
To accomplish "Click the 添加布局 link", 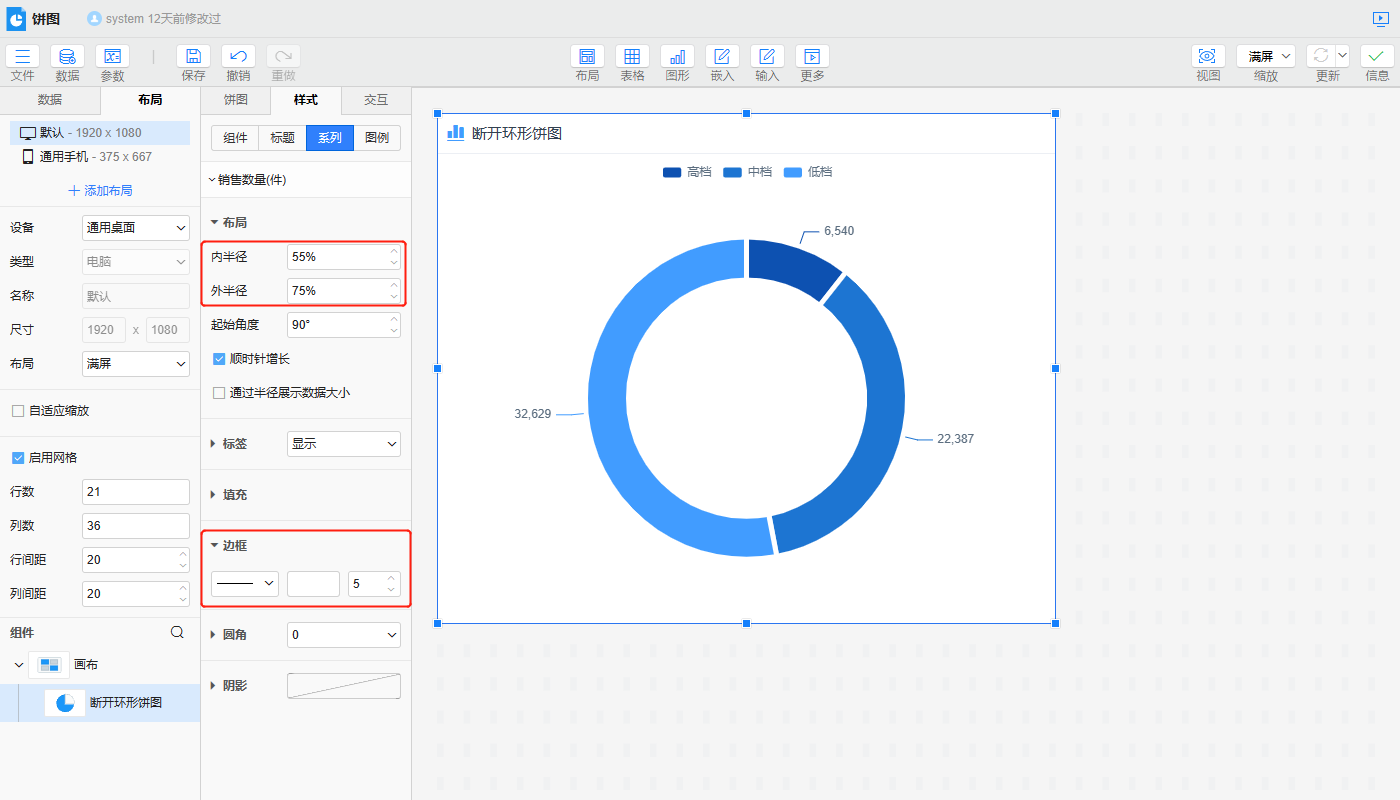I will click(100, 191).
